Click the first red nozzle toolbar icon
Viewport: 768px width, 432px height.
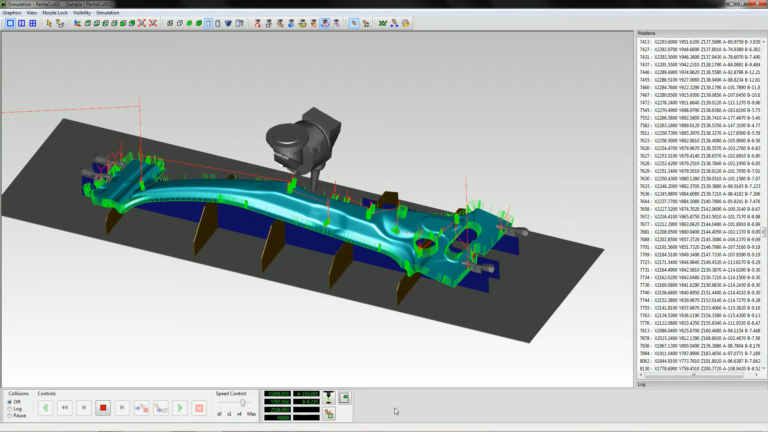tap(258, 23)
